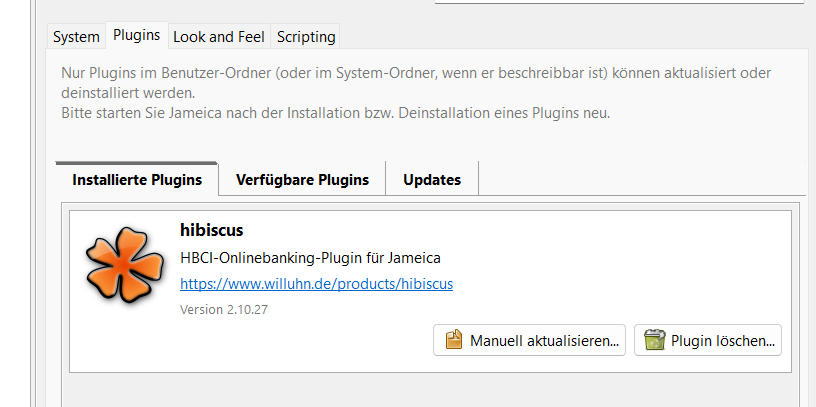Click the package icon on Manuell aktualisieren

[x=454, y=340]
